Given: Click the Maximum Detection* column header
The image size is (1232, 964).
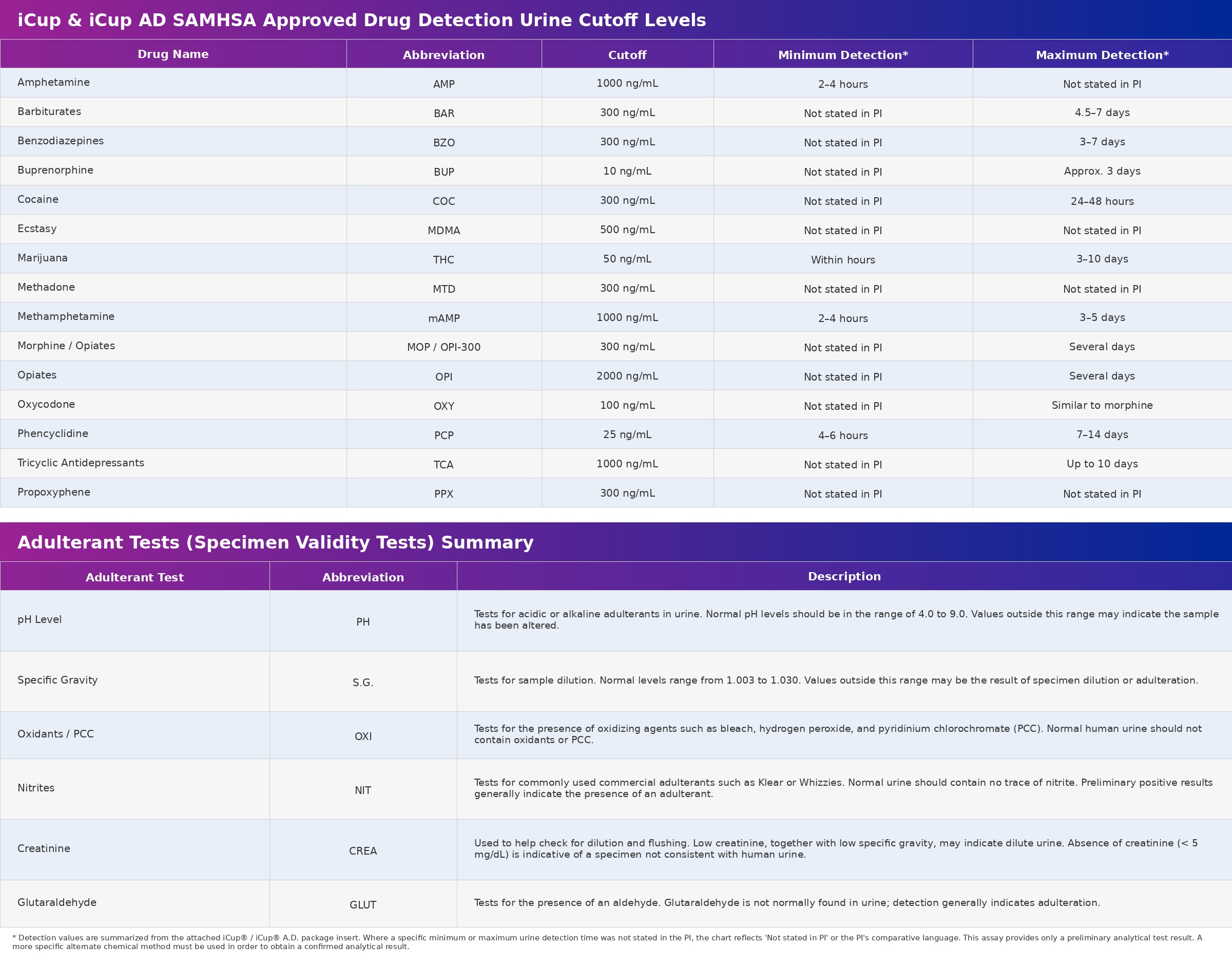Looking at the screenshot, I should 1102,55.
